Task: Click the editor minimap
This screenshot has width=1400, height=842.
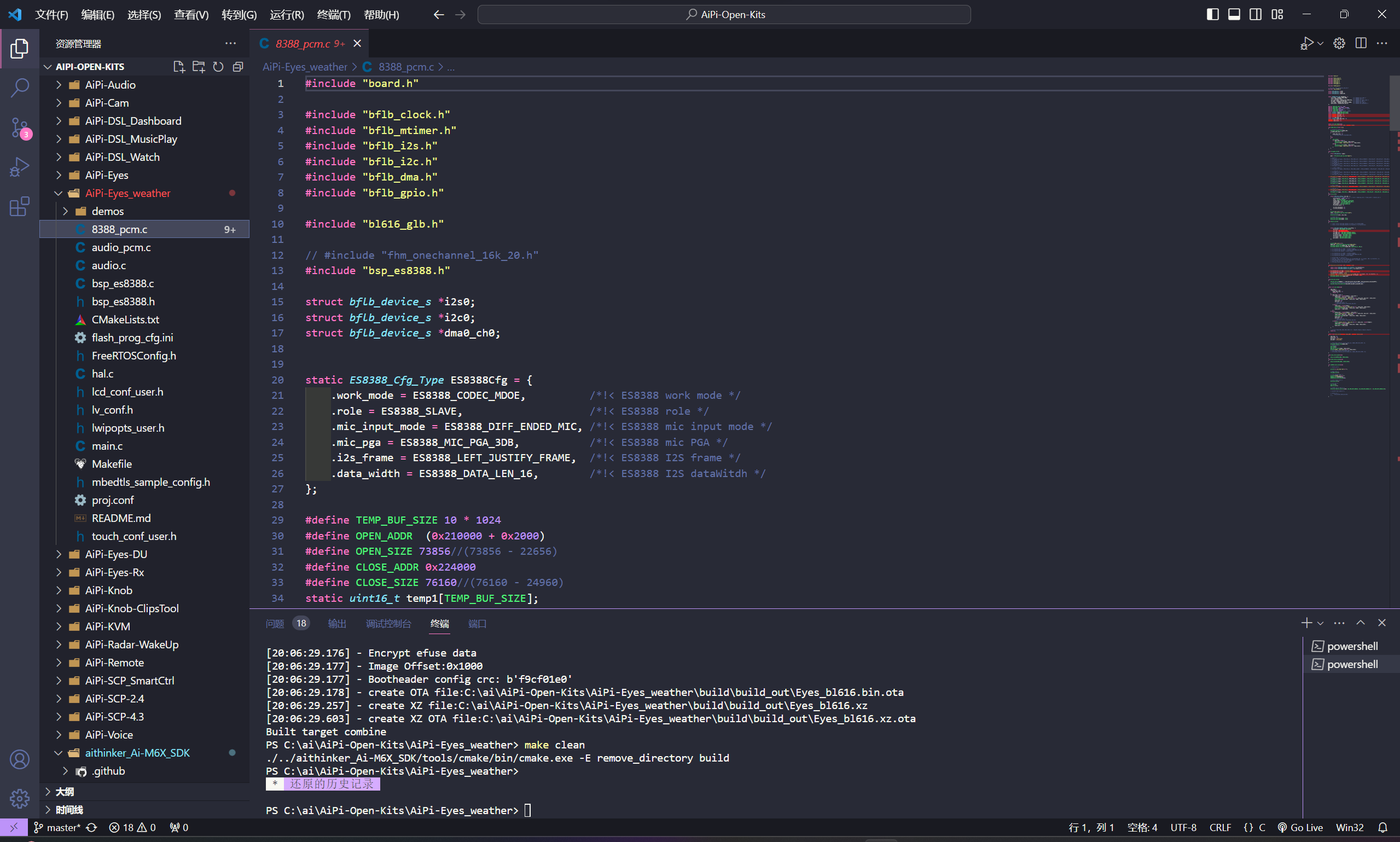Action: point(1357,235)
